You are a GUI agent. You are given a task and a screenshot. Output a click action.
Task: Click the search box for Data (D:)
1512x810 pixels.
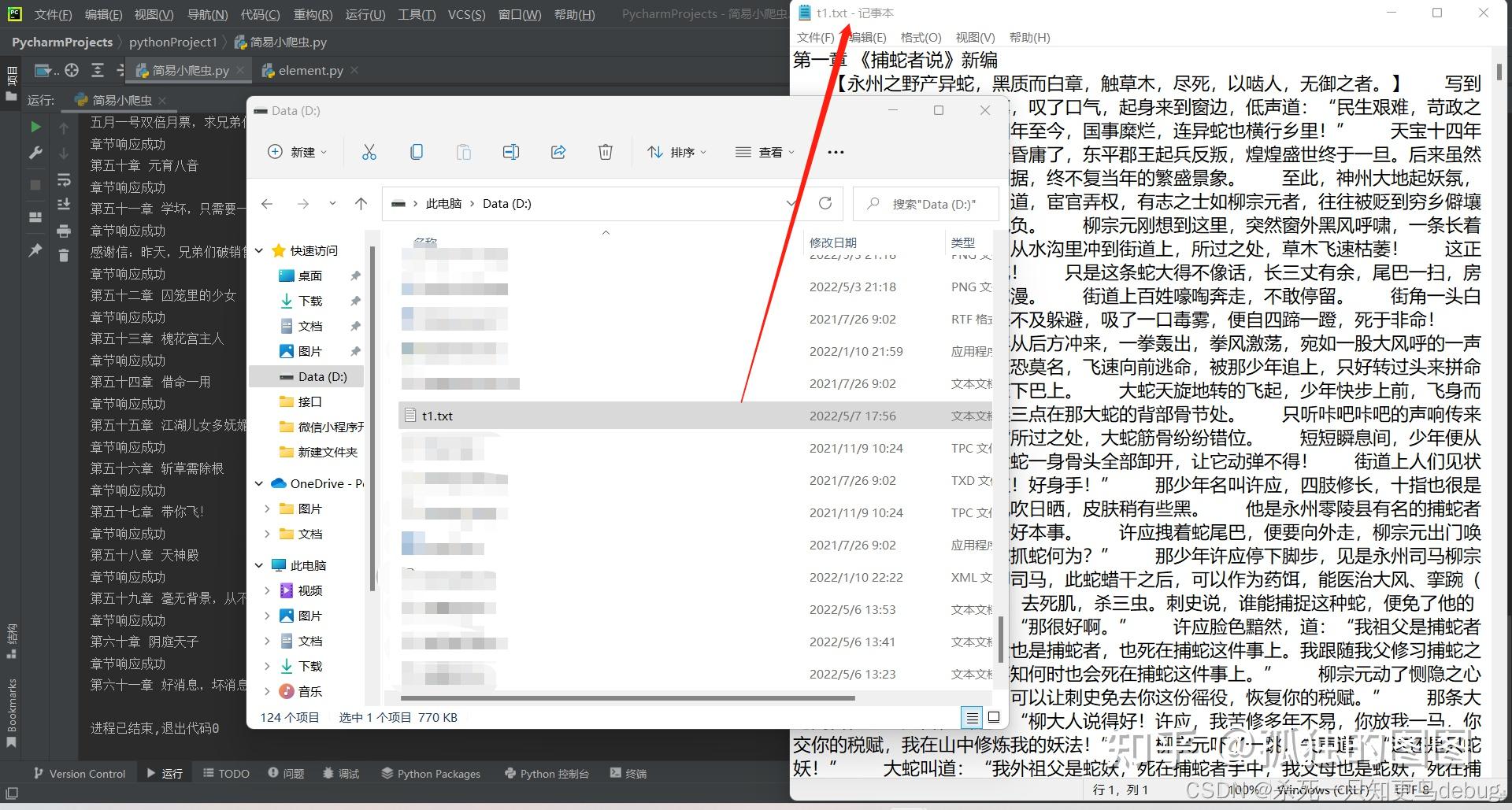(926, 204)
